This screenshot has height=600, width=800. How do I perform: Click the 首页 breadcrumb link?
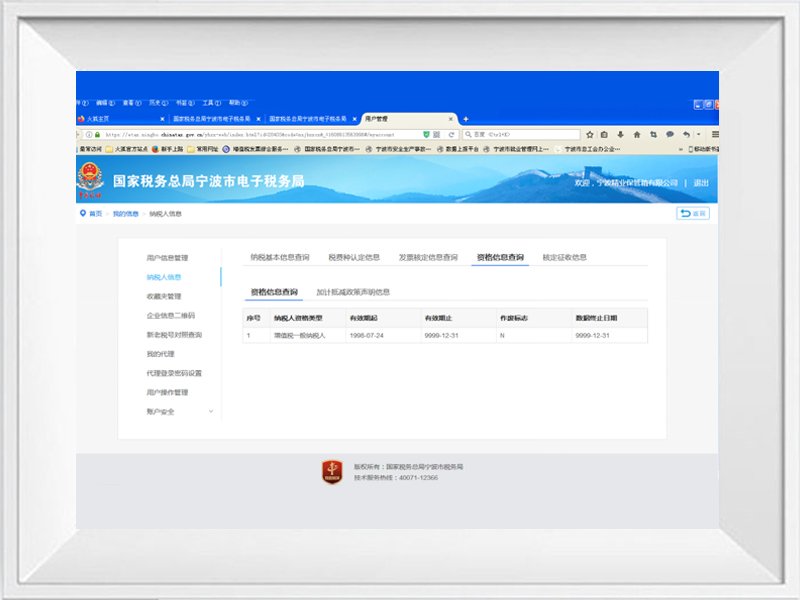tap(96, 214)
